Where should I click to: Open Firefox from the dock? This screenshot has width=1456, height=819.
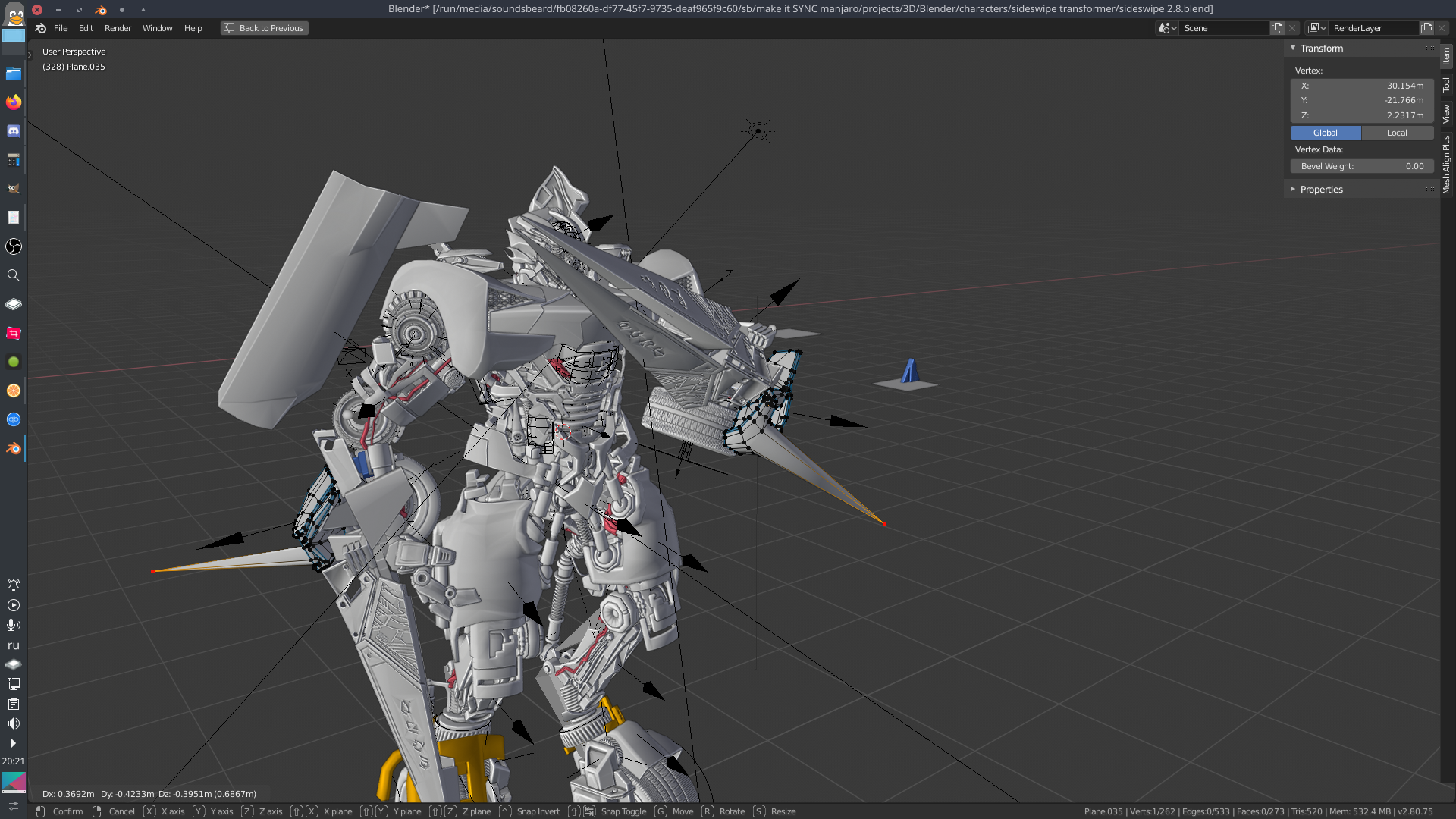click(14, 102)
